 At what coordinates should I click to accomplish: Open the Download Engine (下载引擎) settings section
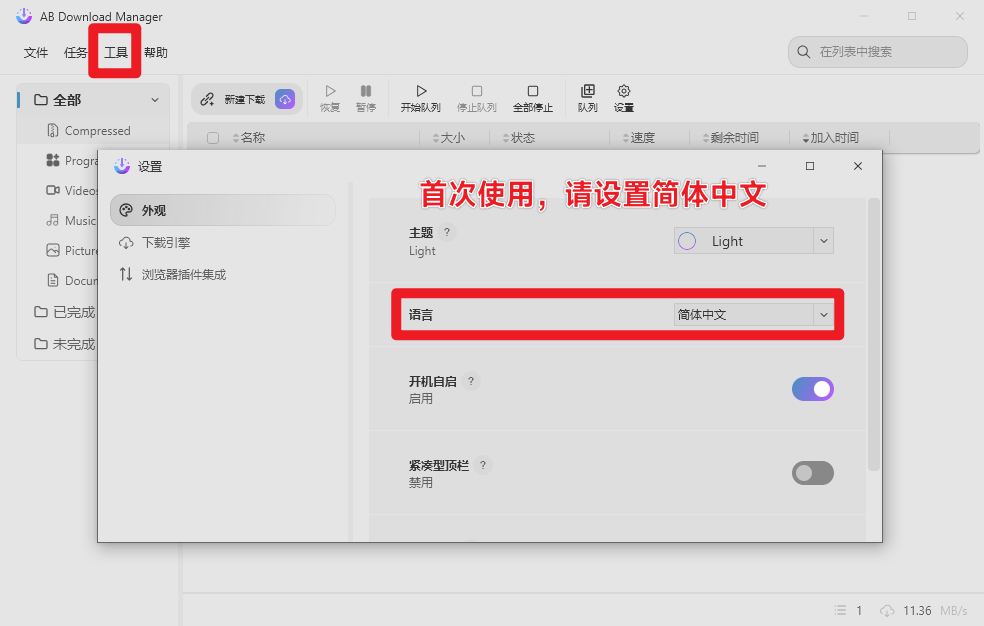[222, 242]
